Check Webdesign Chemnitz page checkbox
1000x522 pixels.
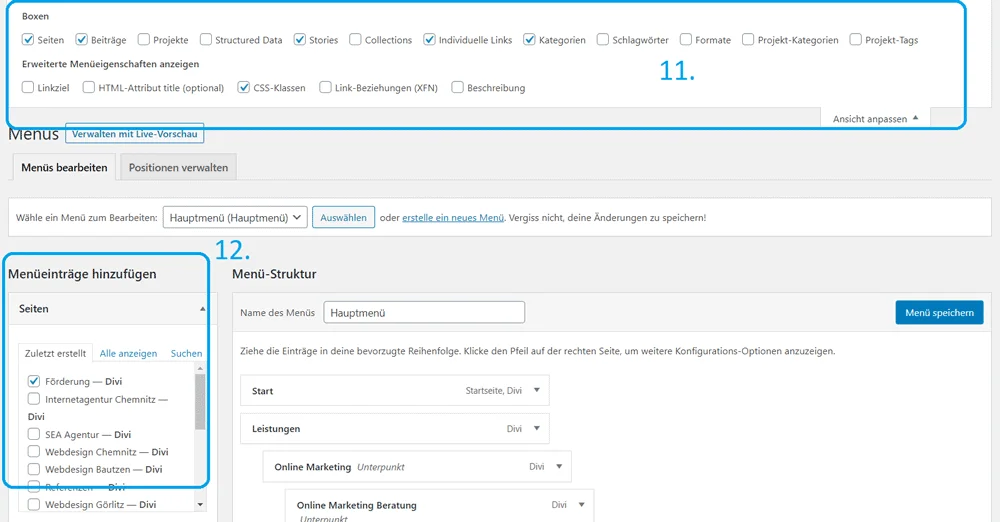coord(34,451)
